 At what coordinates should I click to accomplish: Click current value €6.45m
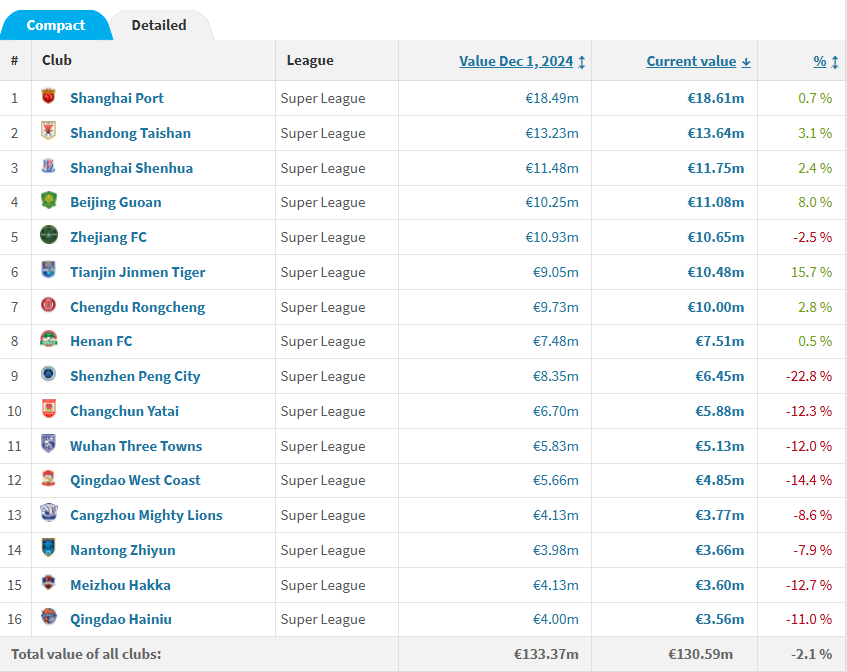coord(720,377)
